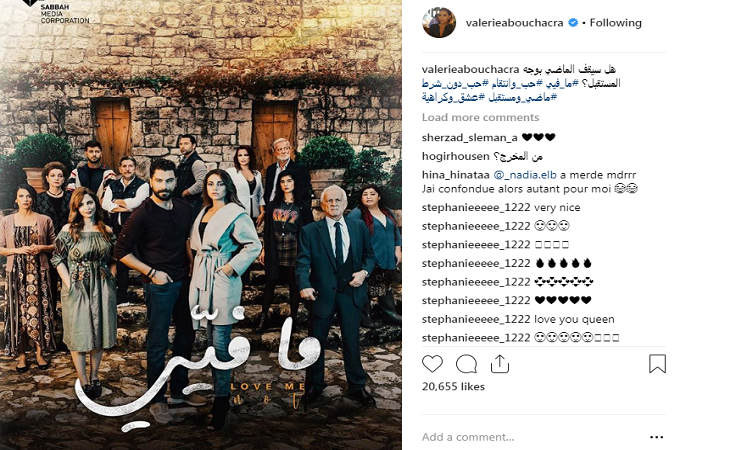This screenshot has width=736, height=450.
Task: Open valerieabouchacra's profile picture
Action: pos(439,22)
